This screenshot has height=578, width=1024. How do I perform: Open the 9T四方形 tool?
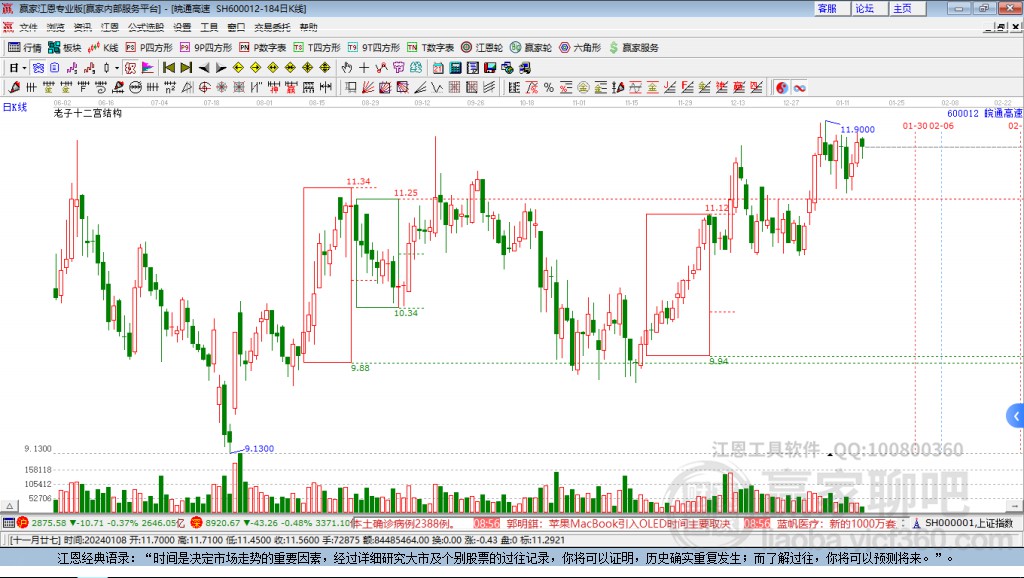[374, 48]
